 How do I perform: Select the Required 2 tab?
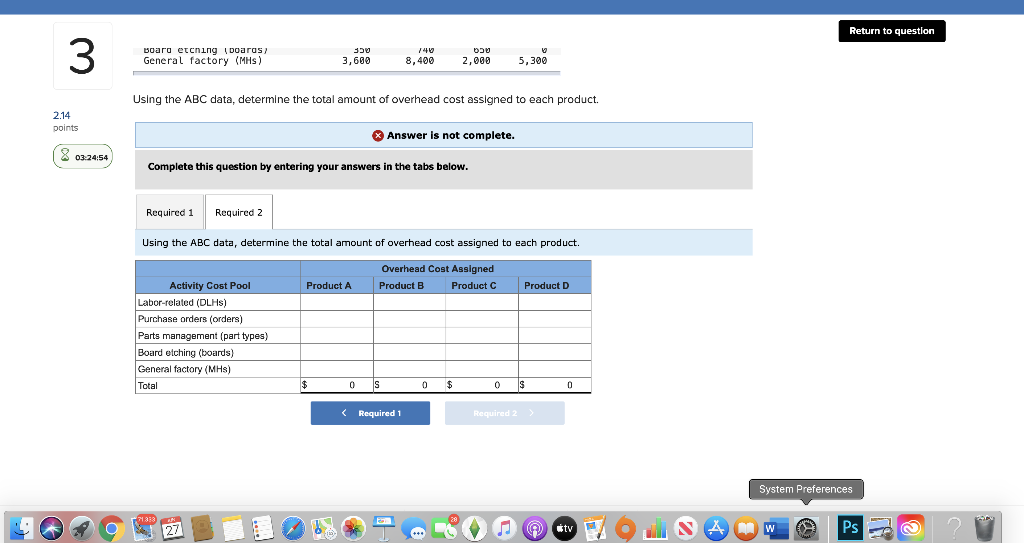pos(239,212)
